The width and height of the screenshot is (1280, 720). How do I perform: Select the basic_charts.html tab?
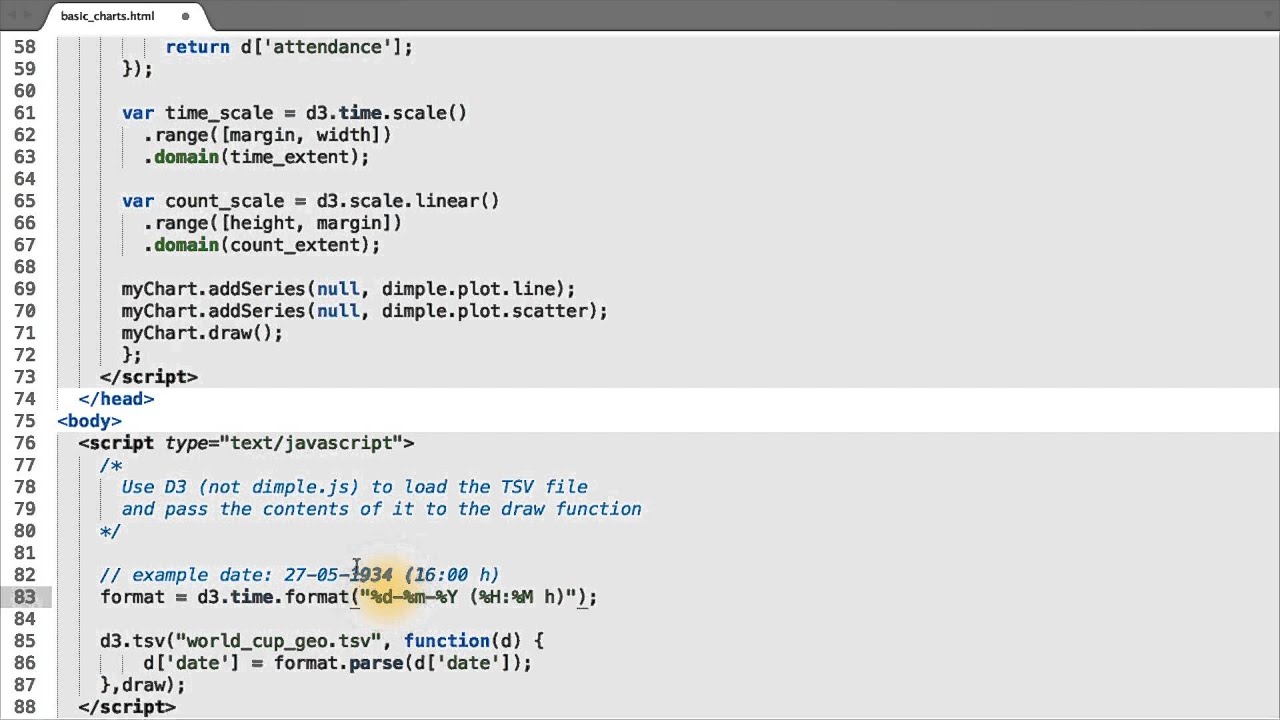107,16
